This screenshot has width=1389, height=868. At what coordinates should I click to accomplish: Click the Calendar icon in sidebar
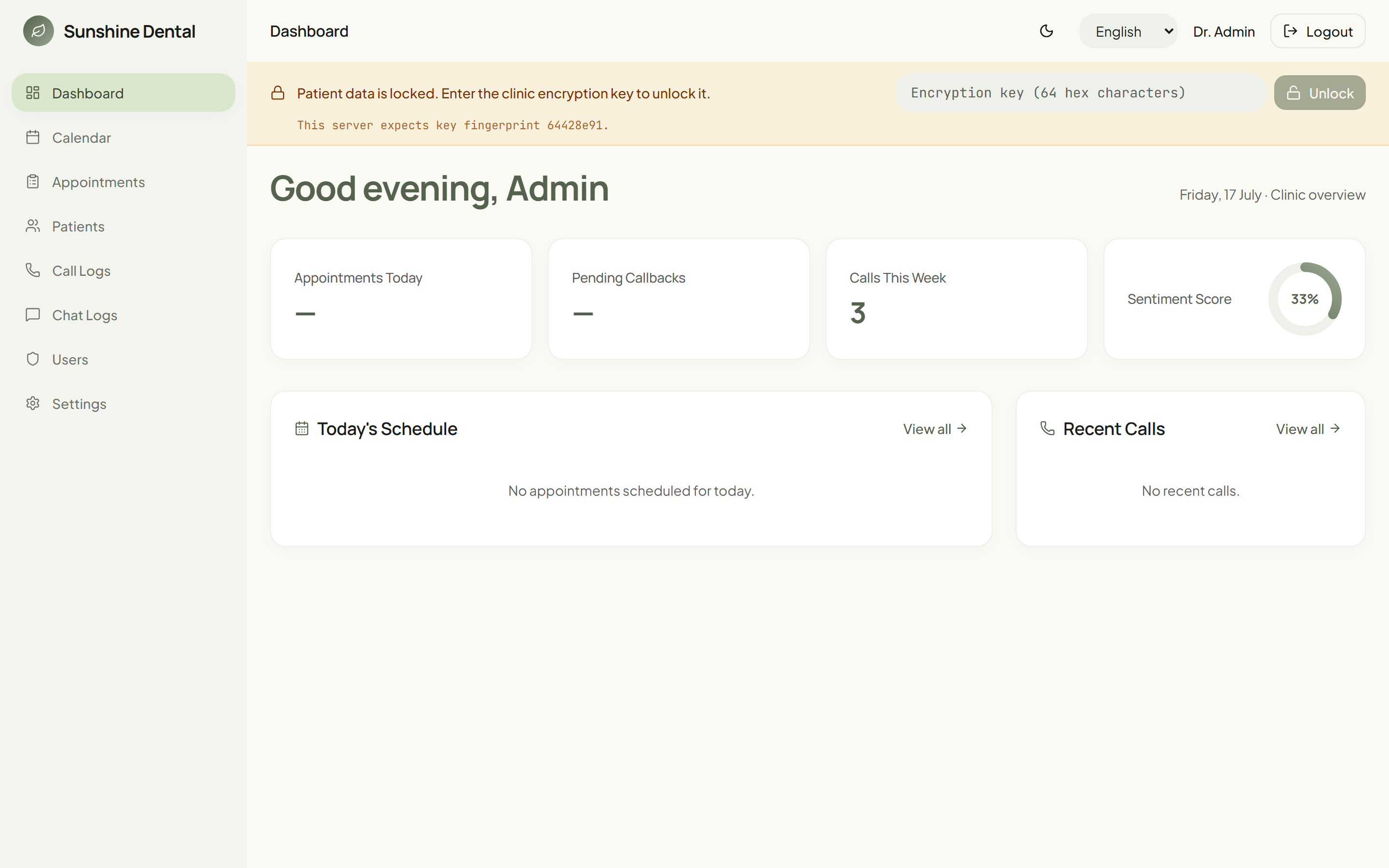[x=33, y=137]
